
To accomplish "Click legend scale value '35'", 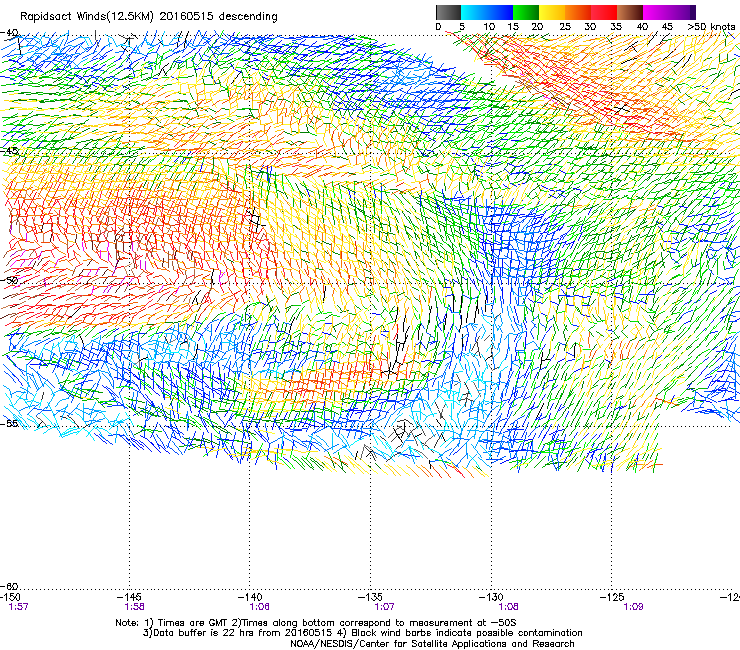I will (x=616, y=27).
